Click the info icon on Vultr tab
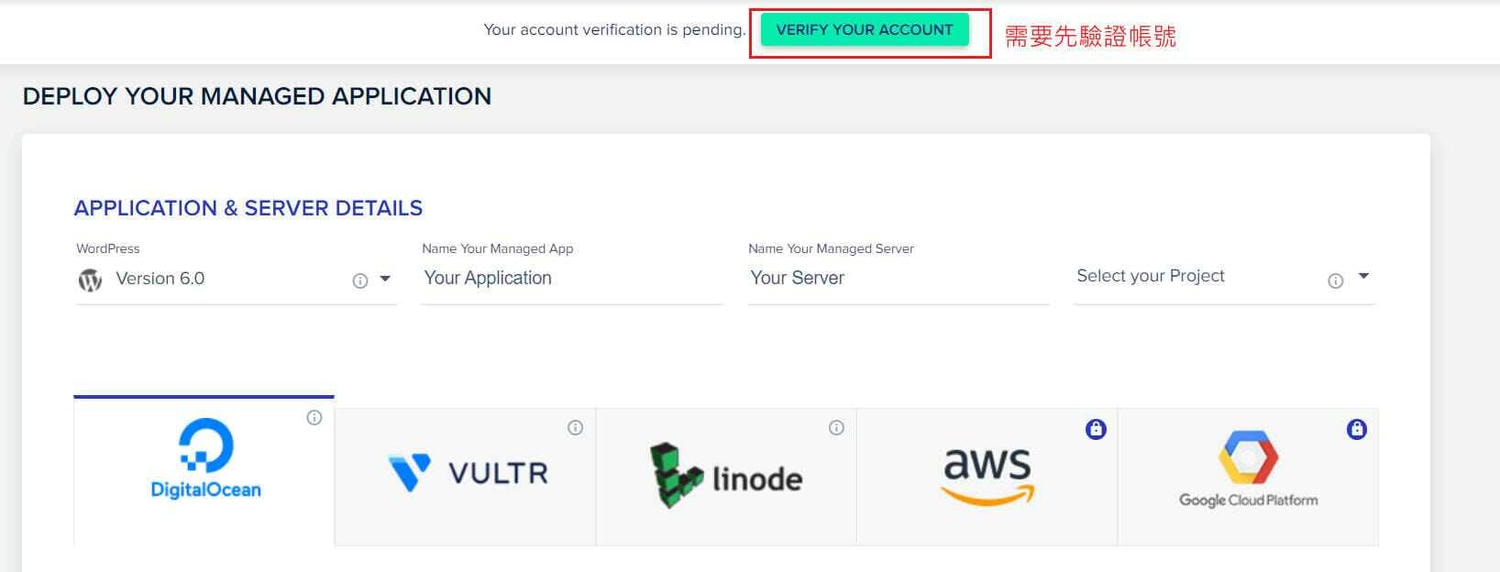Image resolution: width=1500 pixels, height=572 pixels. point(575,428)
